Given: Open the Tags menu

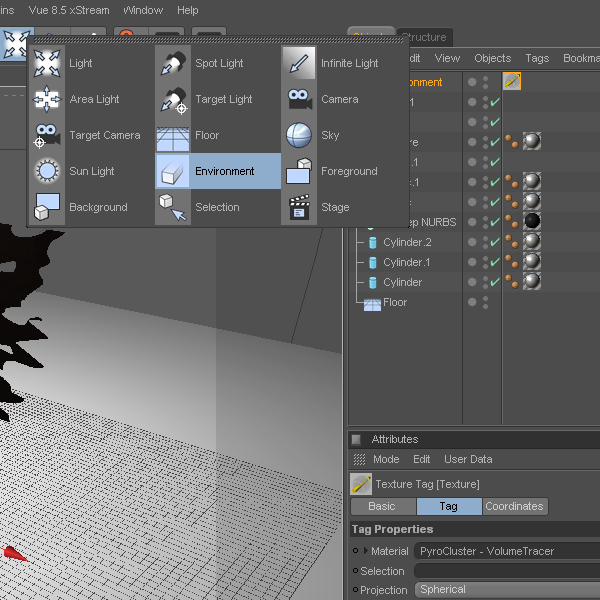Looking at the screenshot, I should 537,58.
